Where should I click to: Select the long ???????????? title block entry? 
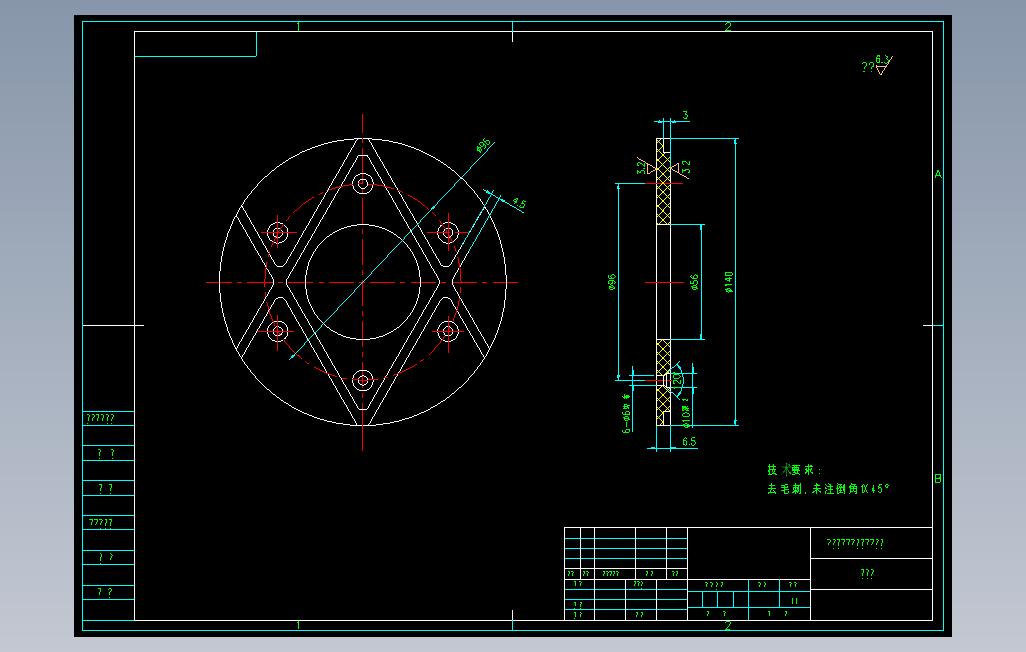pos(855,543)
